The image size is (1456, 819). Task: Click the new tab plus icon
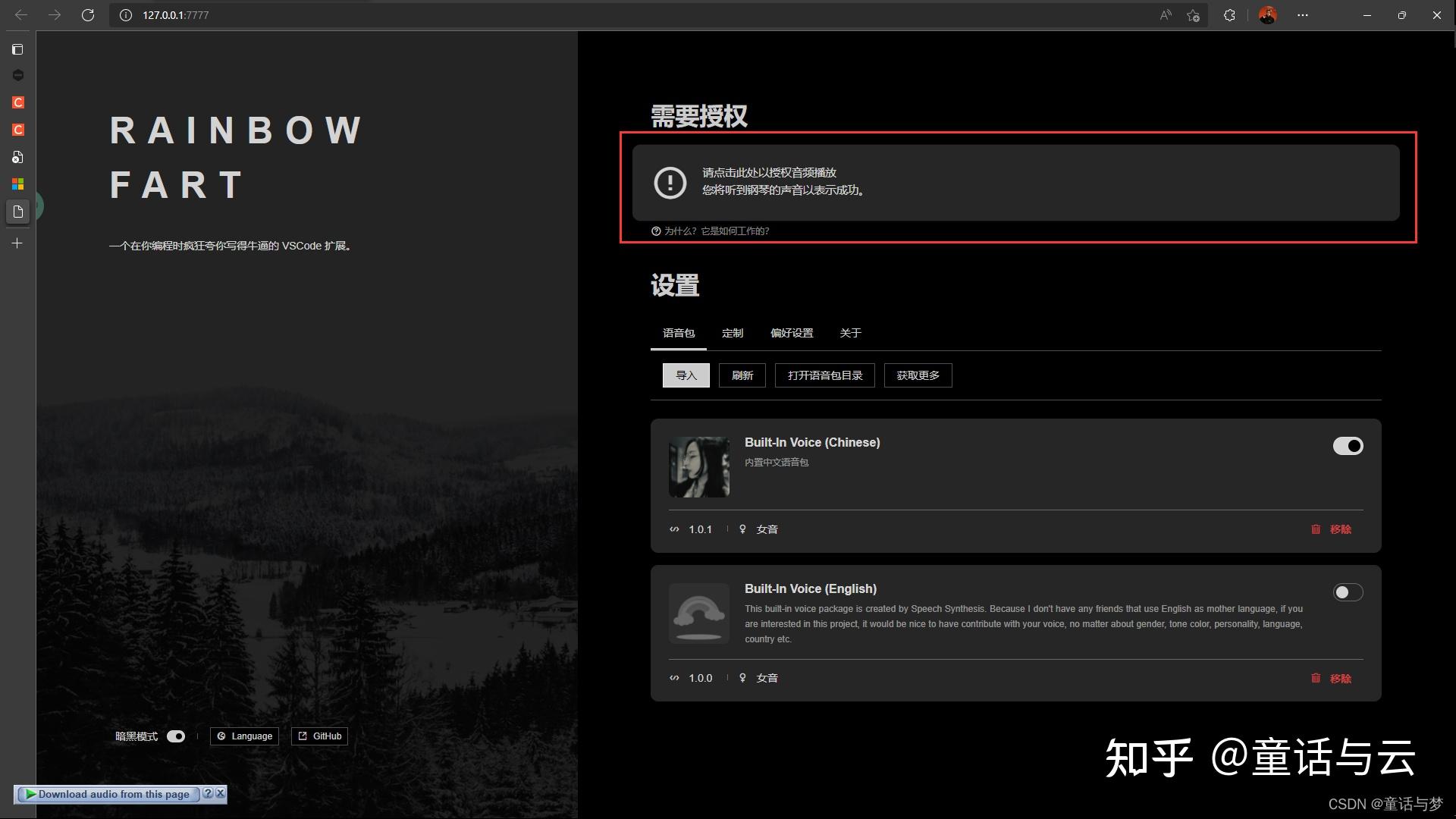[17, 243]
